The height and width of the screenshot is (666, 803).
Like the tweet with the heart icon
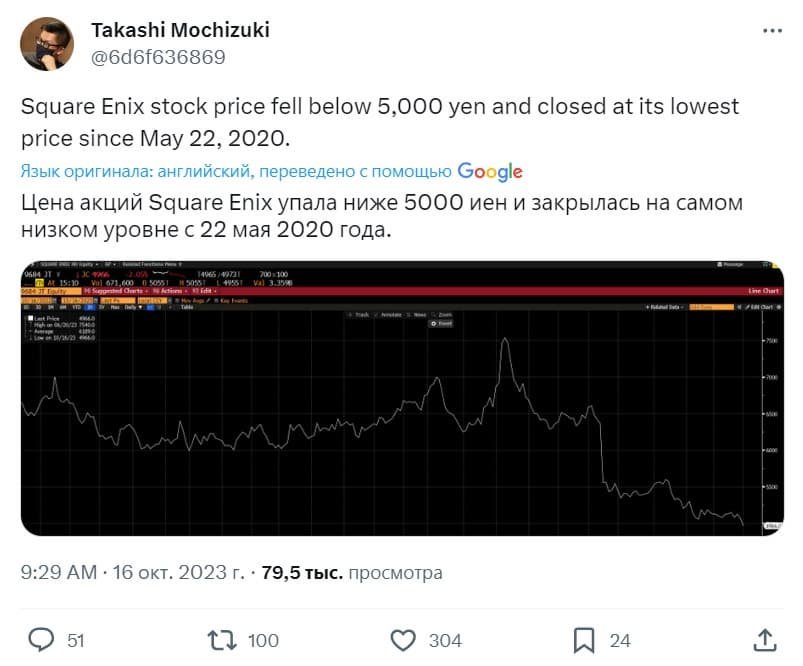coord(402,639)
